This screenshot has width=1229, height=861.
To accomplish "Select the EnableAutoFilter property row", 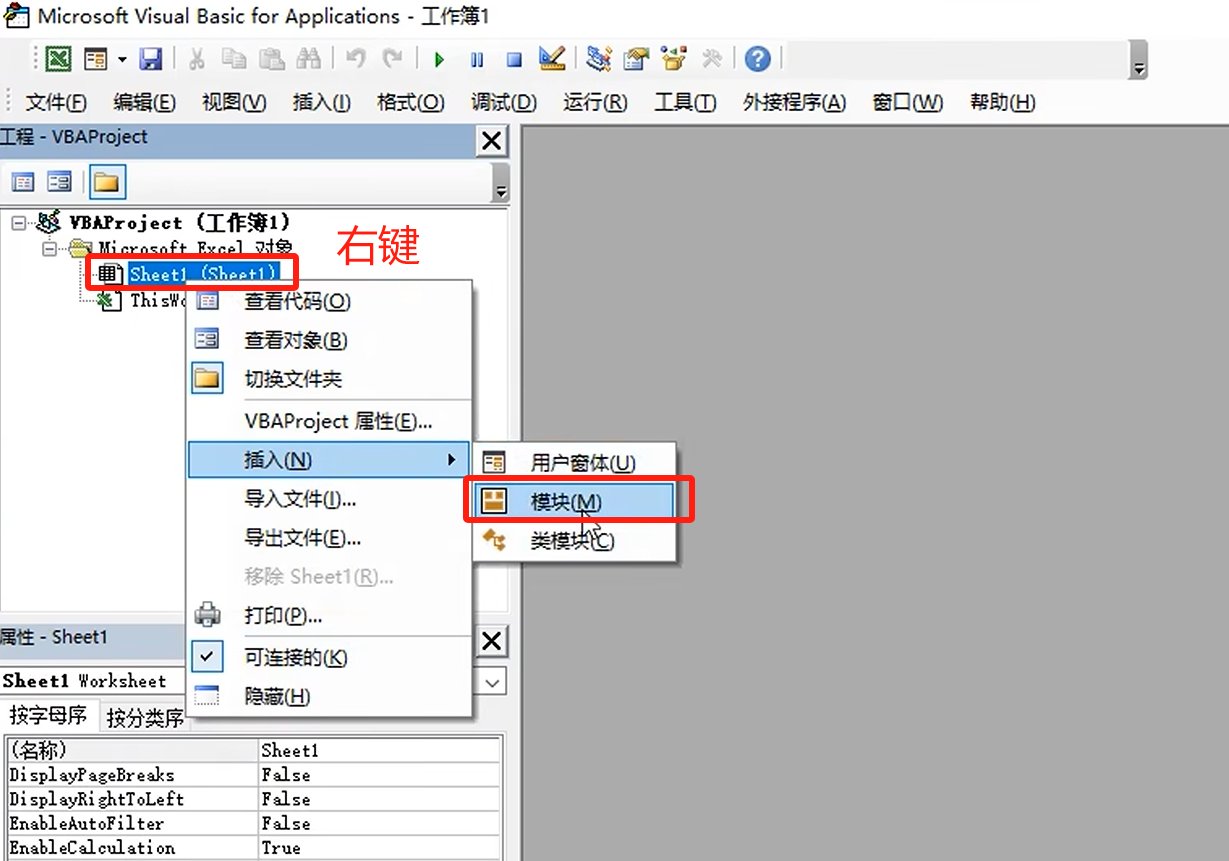I will pos(254,823).
